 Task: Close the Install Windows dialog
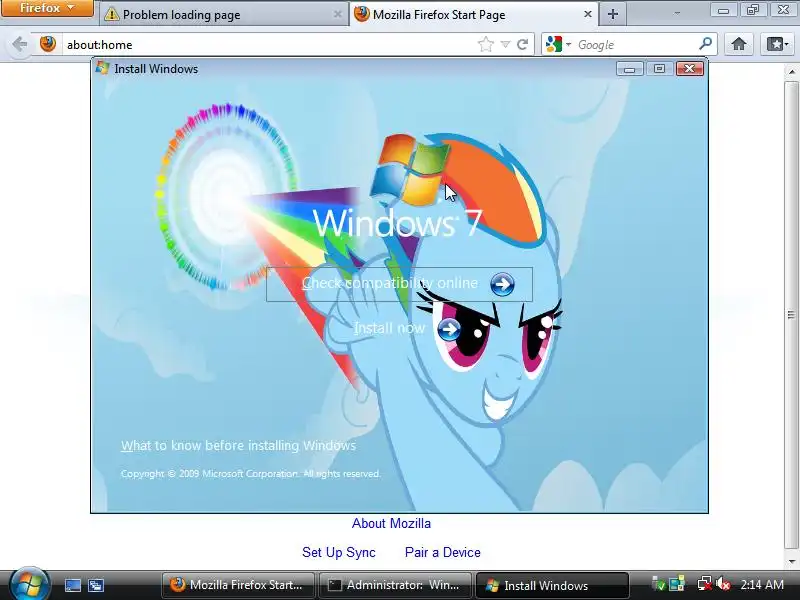coord(690,69)
